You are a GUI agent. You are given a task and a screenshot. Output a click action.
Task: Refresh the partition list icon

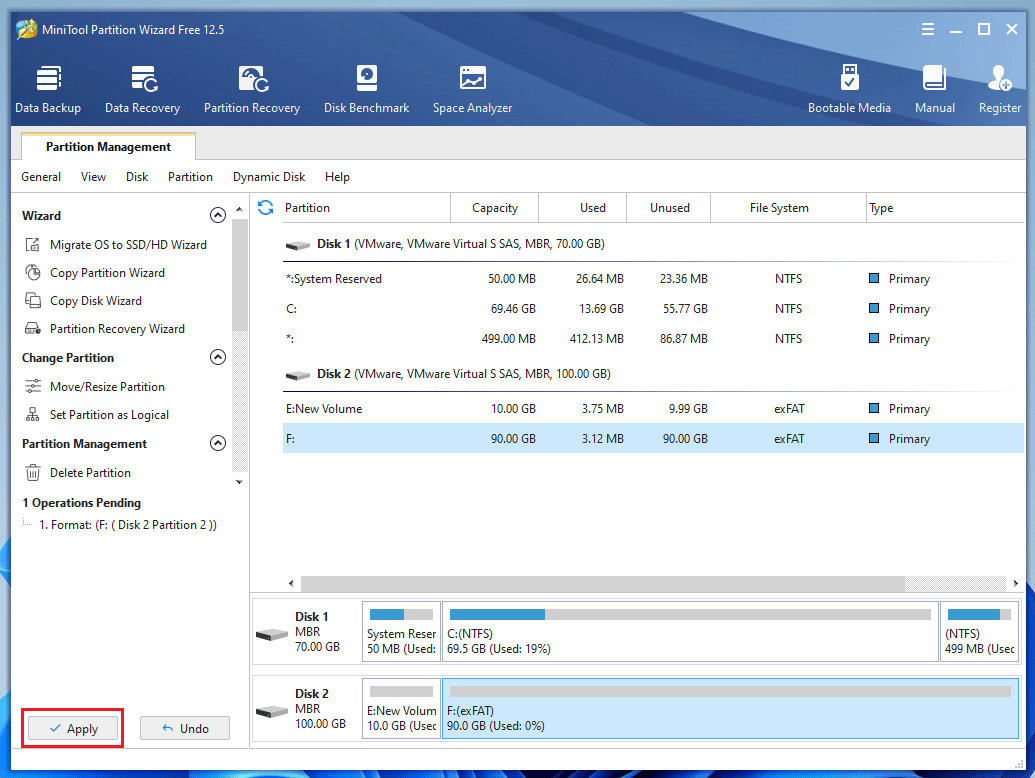click(265, 208)
